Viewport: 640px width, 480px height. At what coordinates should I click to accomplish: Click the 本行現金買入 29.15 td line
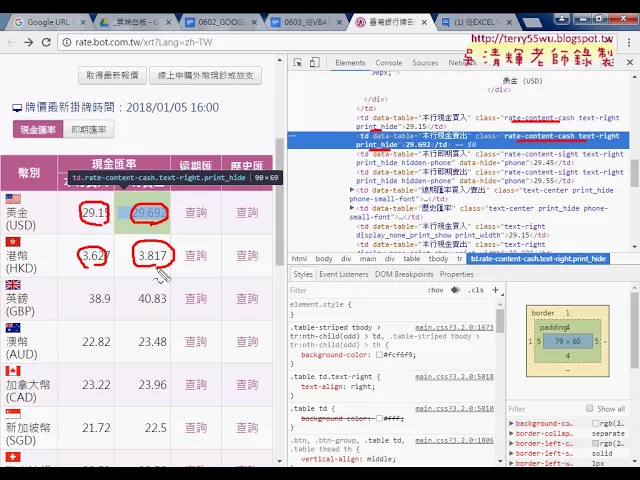pyautogui.click(x=488, y=122)
